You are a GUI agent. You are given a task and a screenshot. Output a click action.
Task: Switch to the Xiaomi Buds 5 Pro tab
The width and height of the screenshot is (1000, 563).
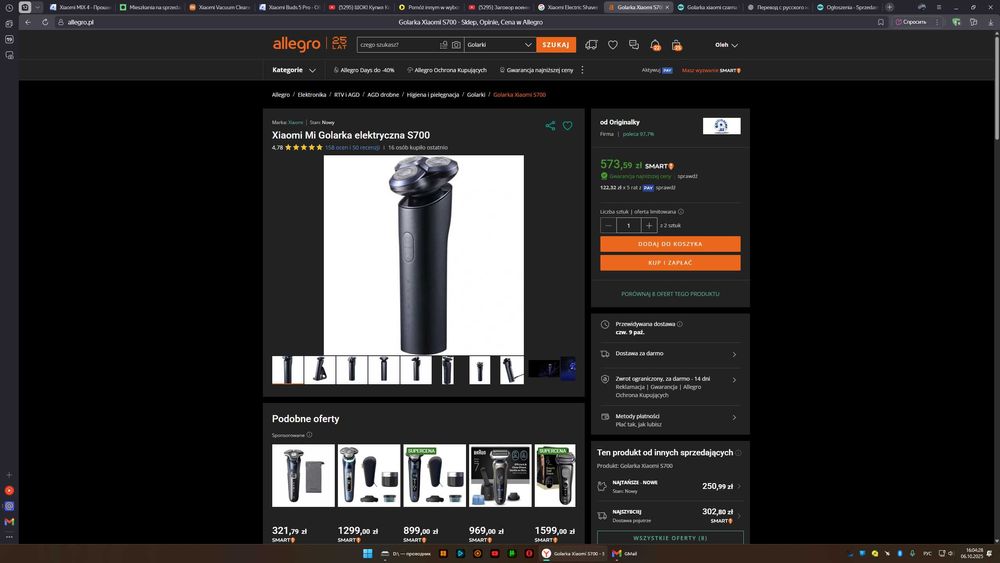click(x=289, y=7)
